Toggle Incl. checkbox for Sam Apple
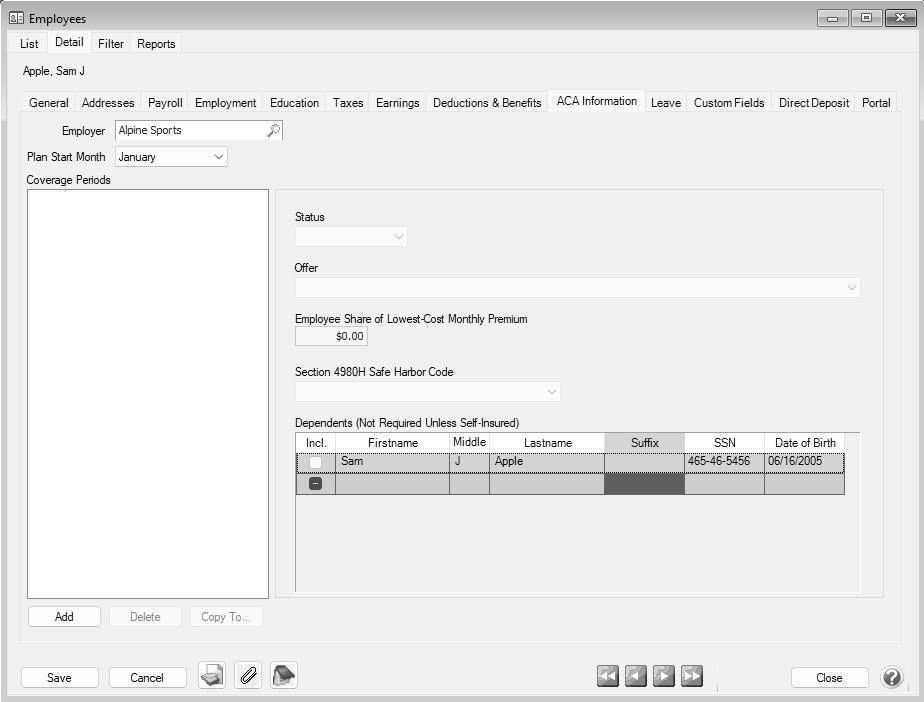This screenshot has width=924, height=702. pos(316,462)
